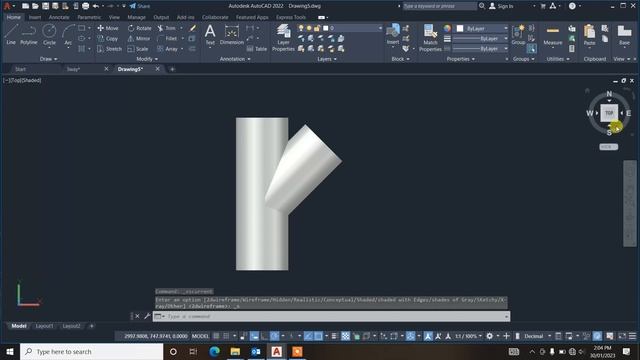Click the Save icon in quick access toolbar
Image resolution: width=640 pixels, height=360 pixels.
[x=45, y=6]
